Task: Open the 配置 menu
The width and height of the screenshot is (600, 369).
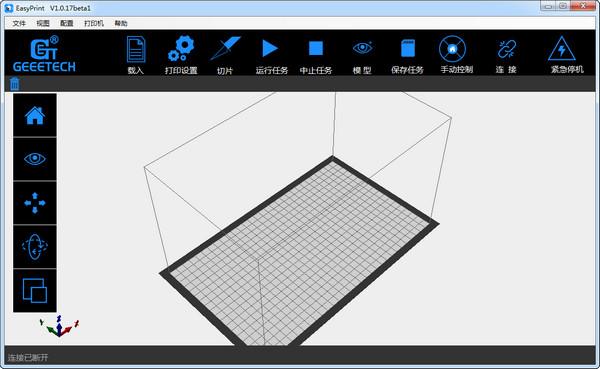Action: tap(67, 23)
